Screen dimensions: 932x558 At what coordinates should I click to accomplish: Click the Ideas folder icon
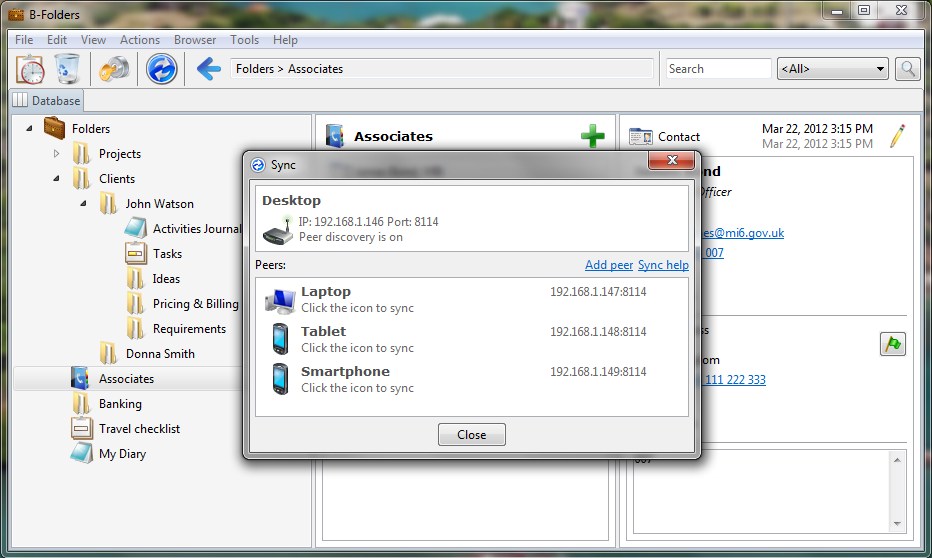coord(136,279)
